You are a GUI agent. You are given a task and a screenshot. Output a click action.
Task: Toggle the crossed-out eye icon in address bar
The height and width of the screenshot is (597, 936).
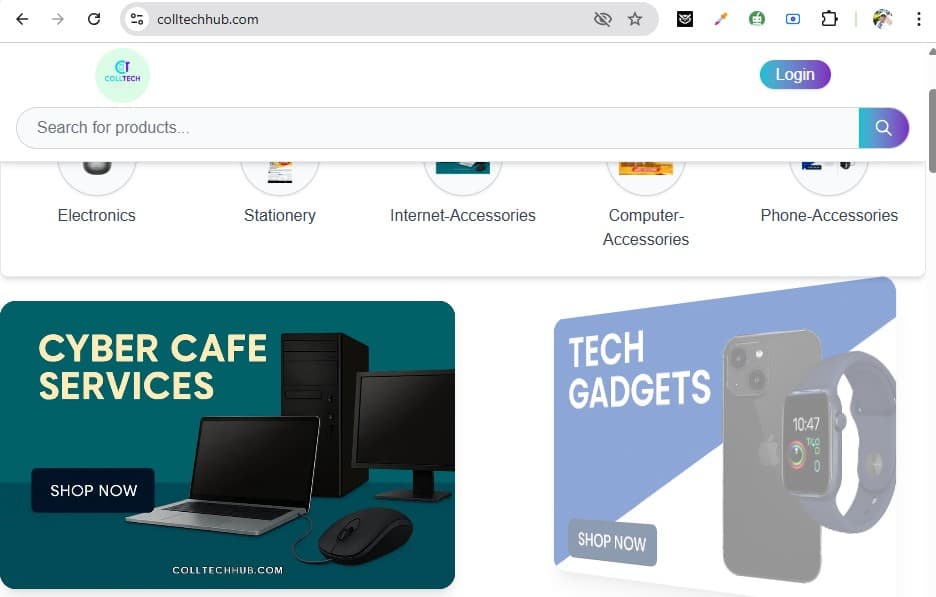pos(603,19)
